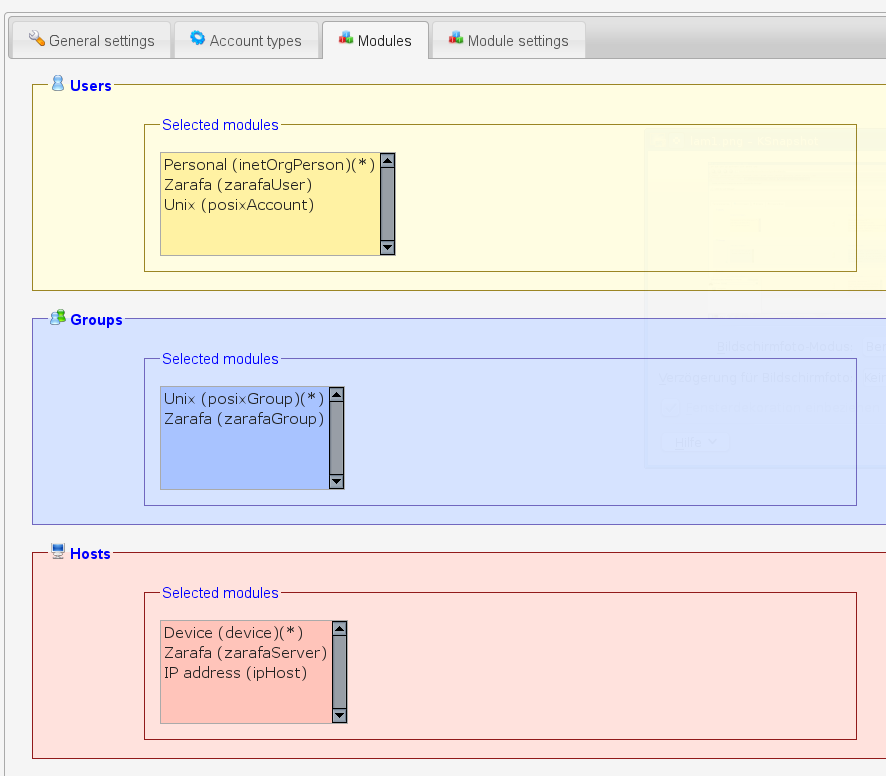Click the wrench icon on General settings tab

[37, 39]
